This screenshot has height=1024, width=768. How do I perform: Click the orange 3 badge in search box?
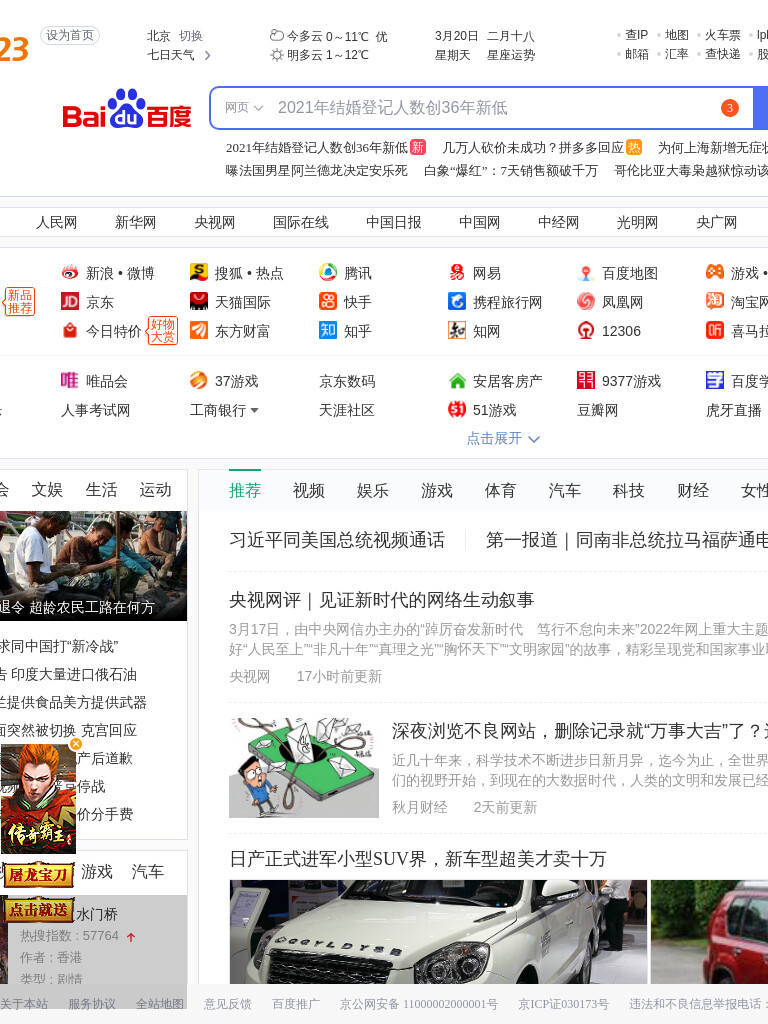729,108
